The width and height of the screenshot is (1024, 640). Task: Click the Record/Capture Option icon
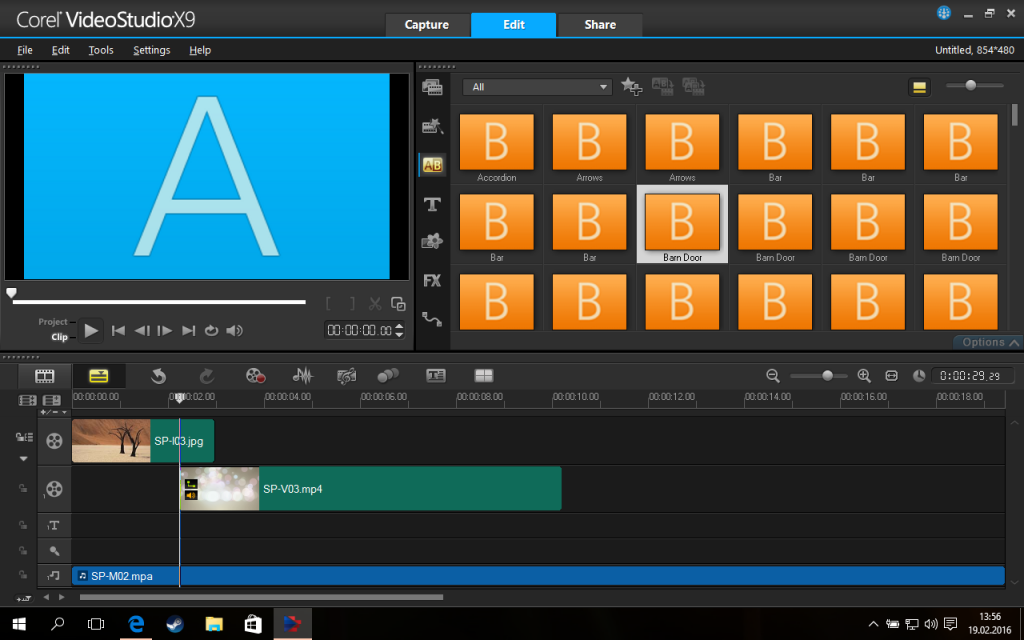point(255,376)
